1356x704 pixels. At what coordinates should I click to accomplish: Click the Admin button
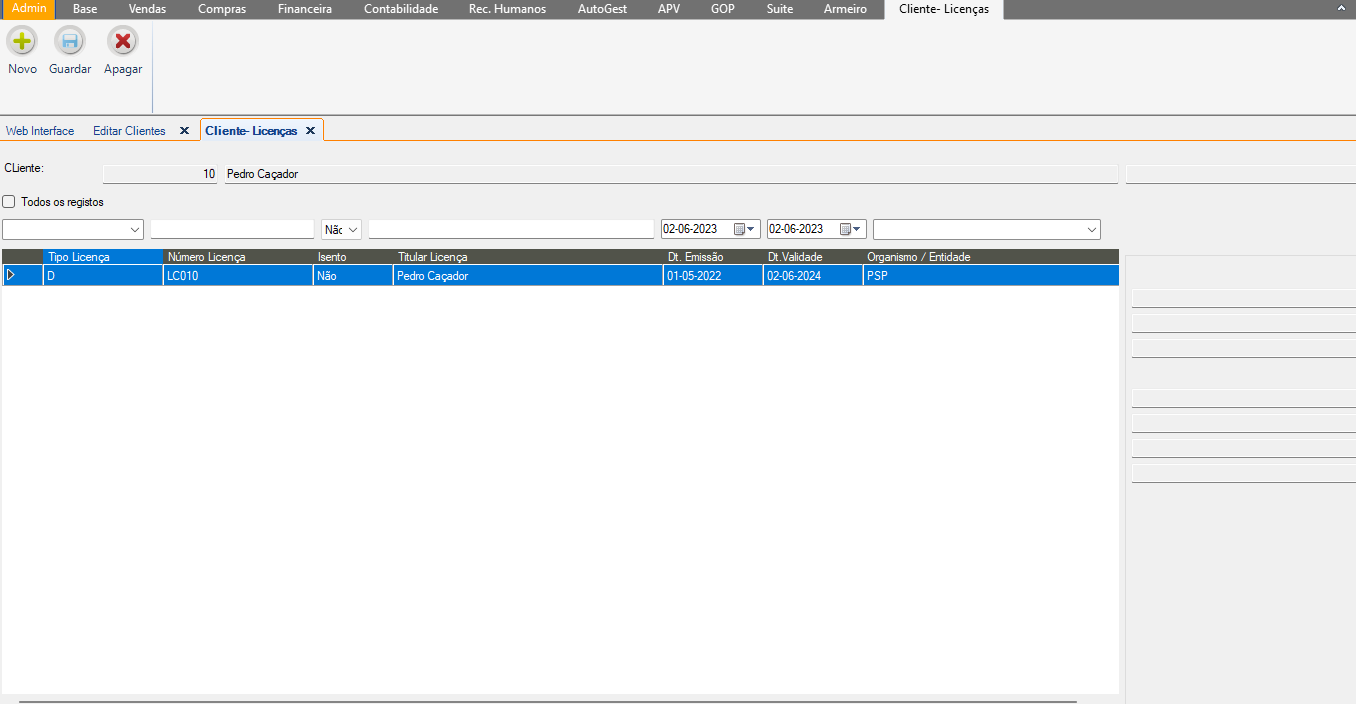[29, 9]
